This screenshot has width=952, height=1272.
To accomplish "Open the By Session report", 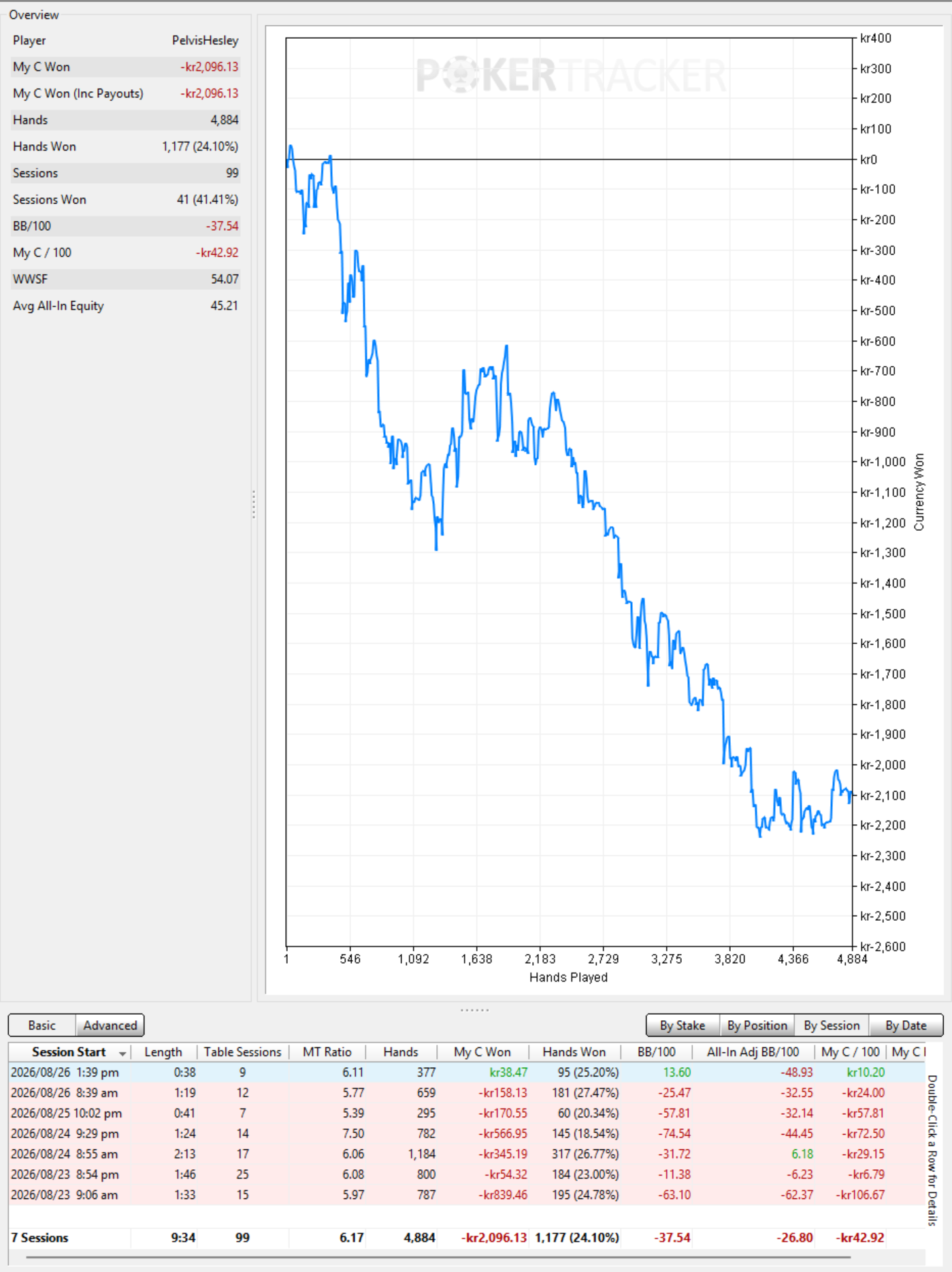I will coord(832,1026).
